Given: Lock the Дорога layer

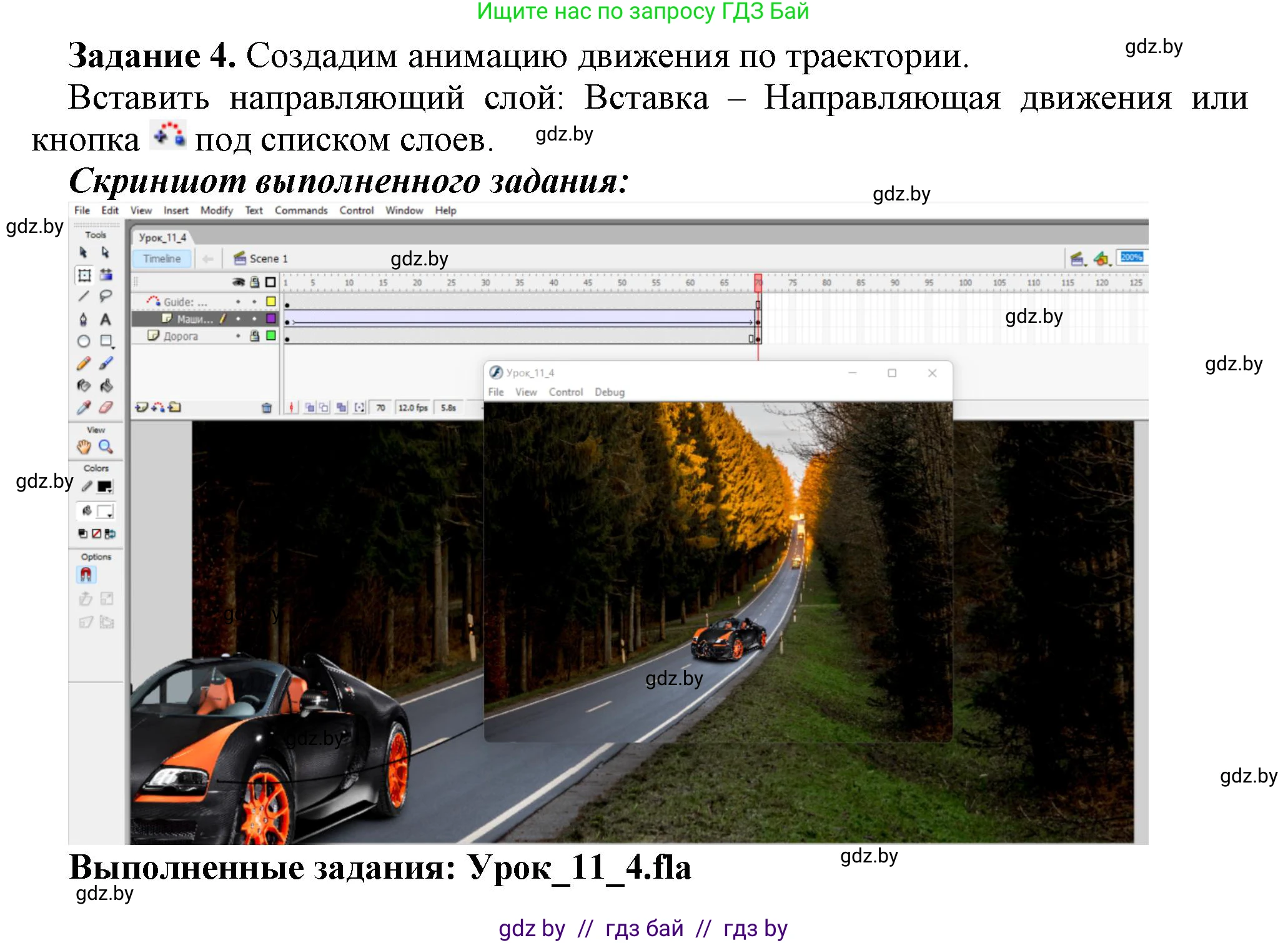Looking at the screenshot, I should [254, 337].
